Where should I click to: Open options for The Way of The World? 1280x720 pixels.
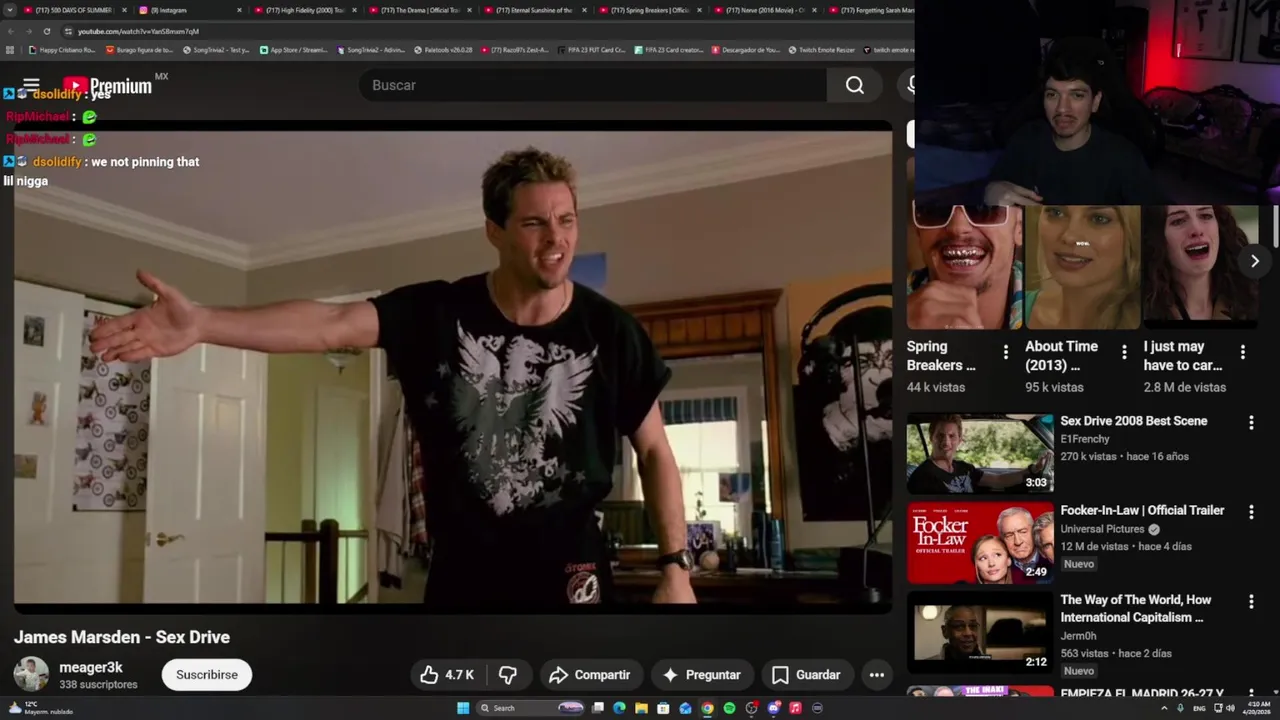click(1250, 602)
